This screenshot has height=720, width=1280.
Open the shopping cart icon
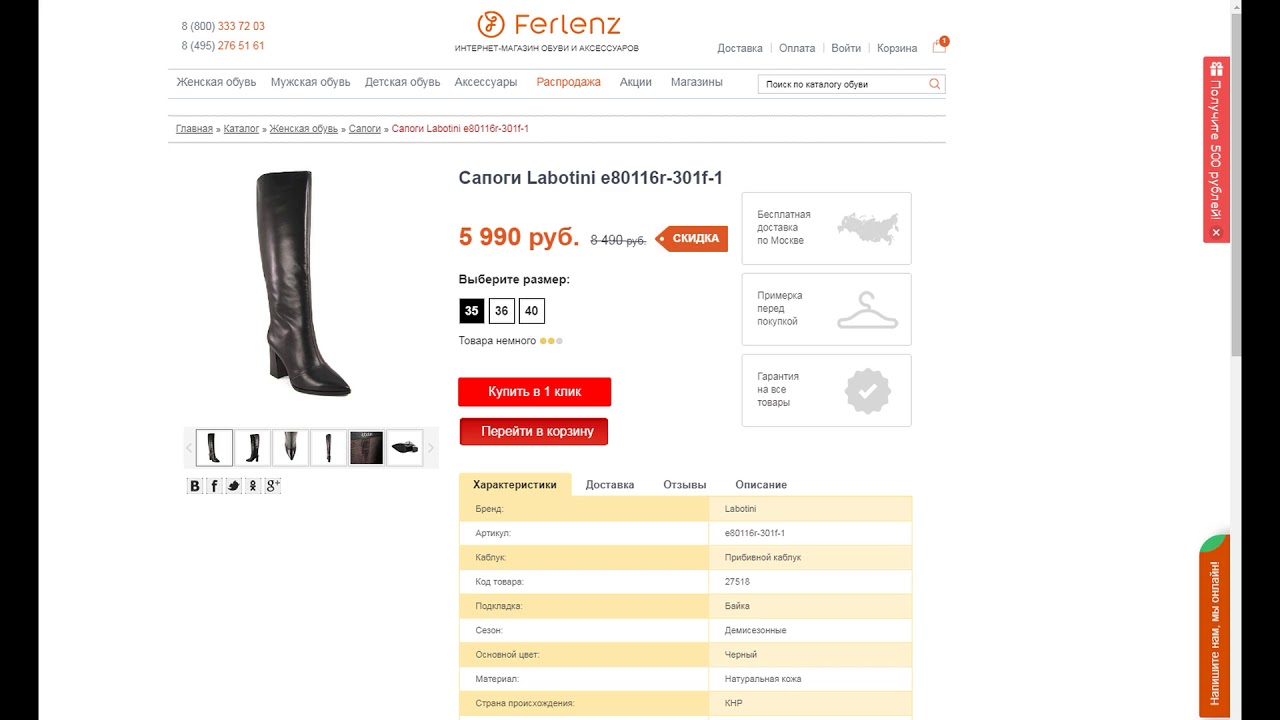coord(939,46)
